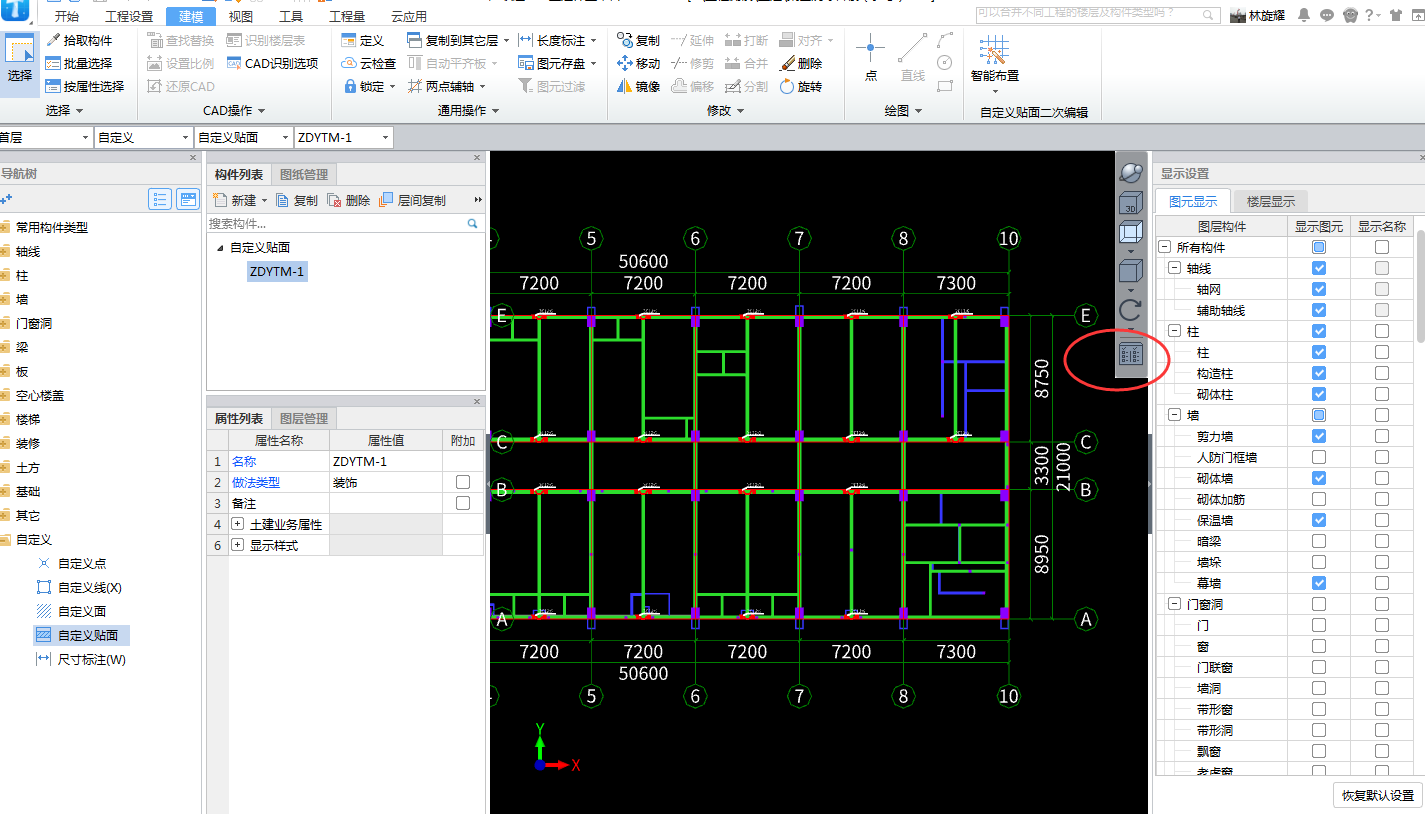Click 复制 in component list toolbar
Image resolution: width=1425 pixels, height=814 pixels.
(297, 200)
